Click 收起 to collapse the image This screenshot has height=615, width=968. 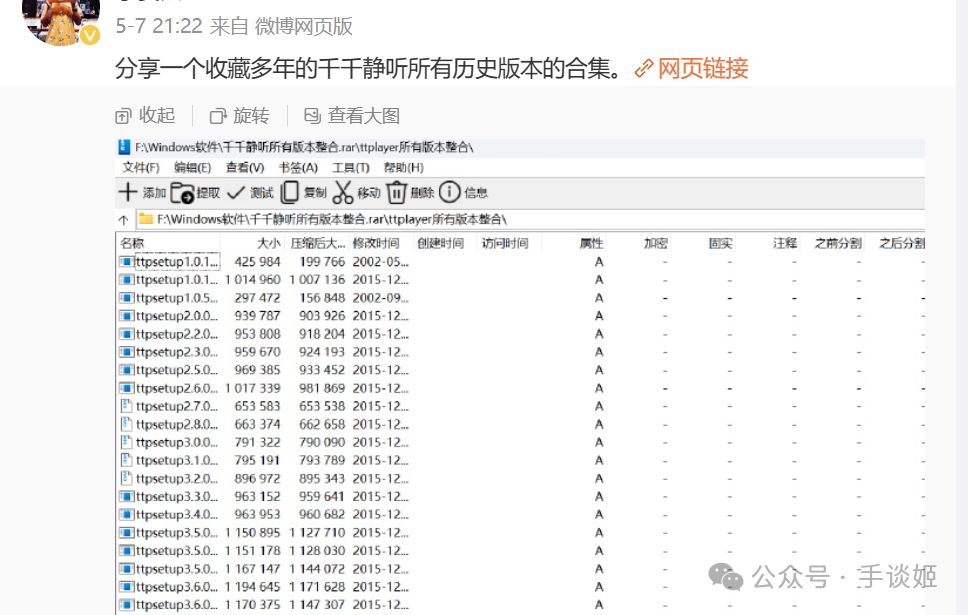click(x=157, y=115)
